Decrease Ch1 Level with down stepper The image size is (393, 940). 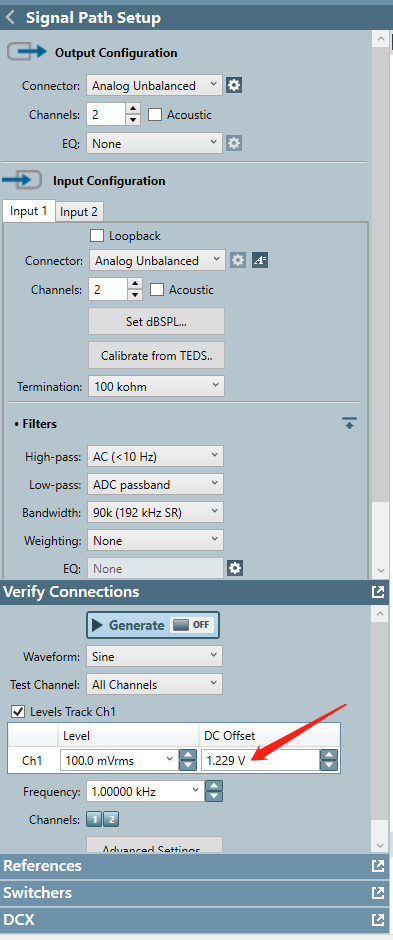point(188,766)
